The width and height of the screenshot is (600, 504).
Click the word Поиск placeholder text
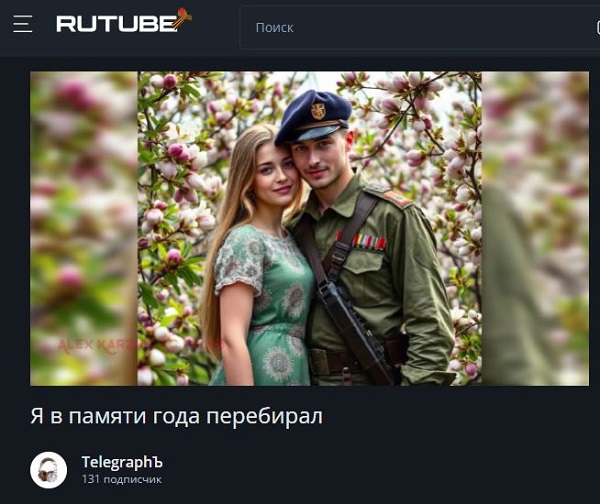[x=274, y=28]
